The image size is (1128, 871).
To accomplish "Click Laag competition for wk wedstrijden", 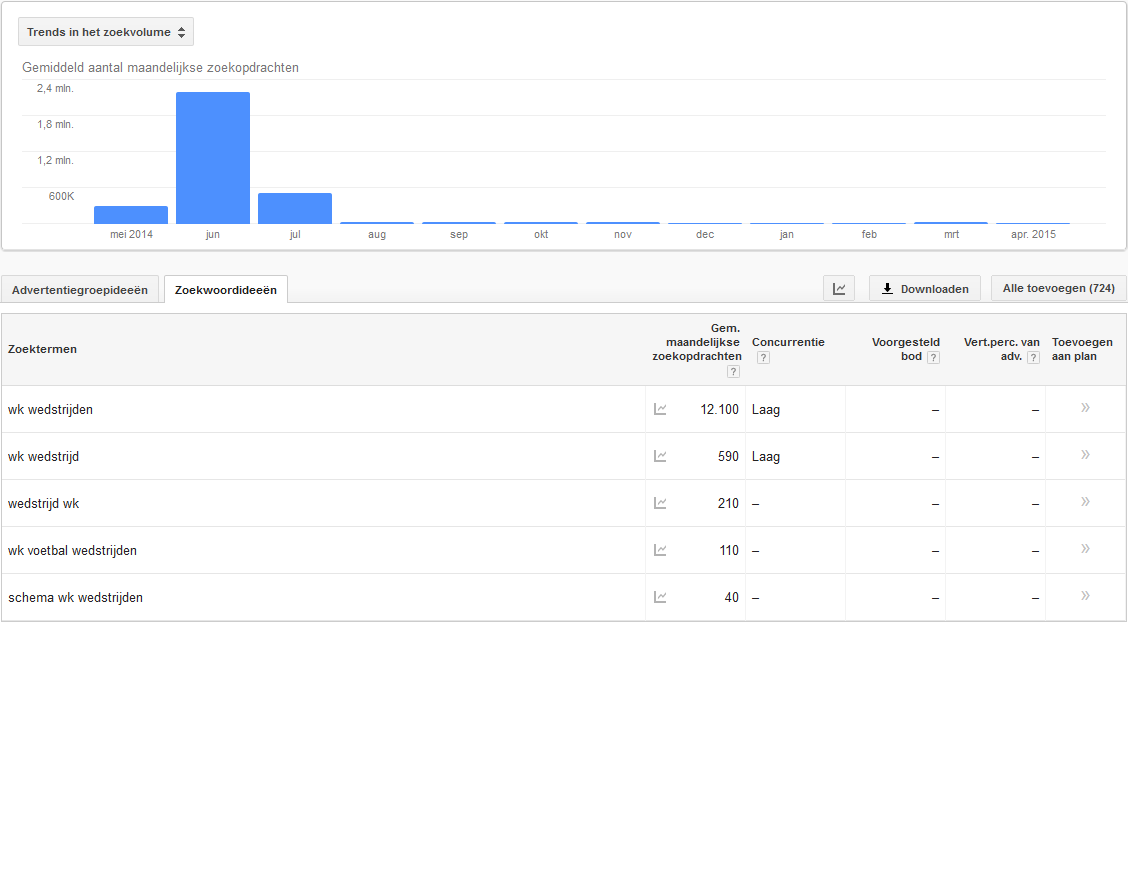I will click(x=766, y=410).
